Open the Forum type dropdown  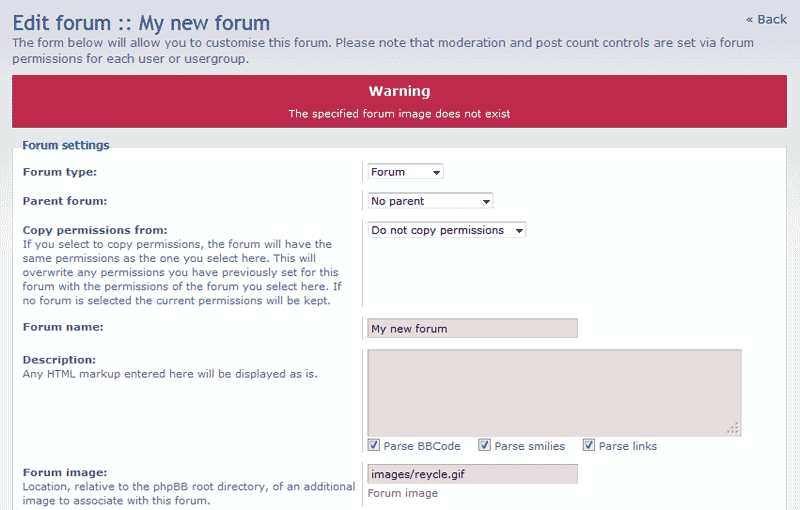click(x=405, y=172)
